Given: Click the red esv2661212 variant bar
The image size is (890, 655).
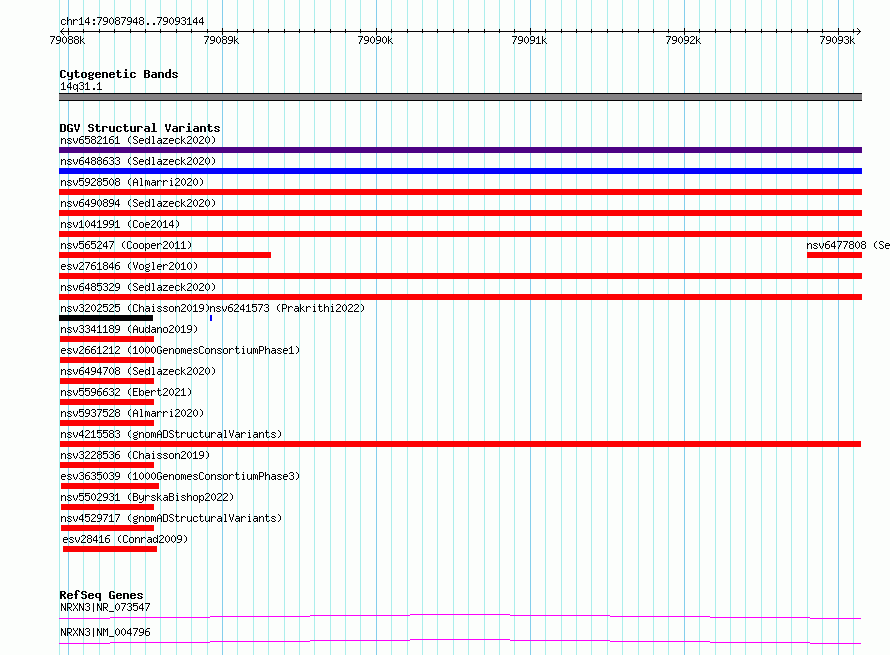Looking at the screenshot, I should click(x=107, y=360).
